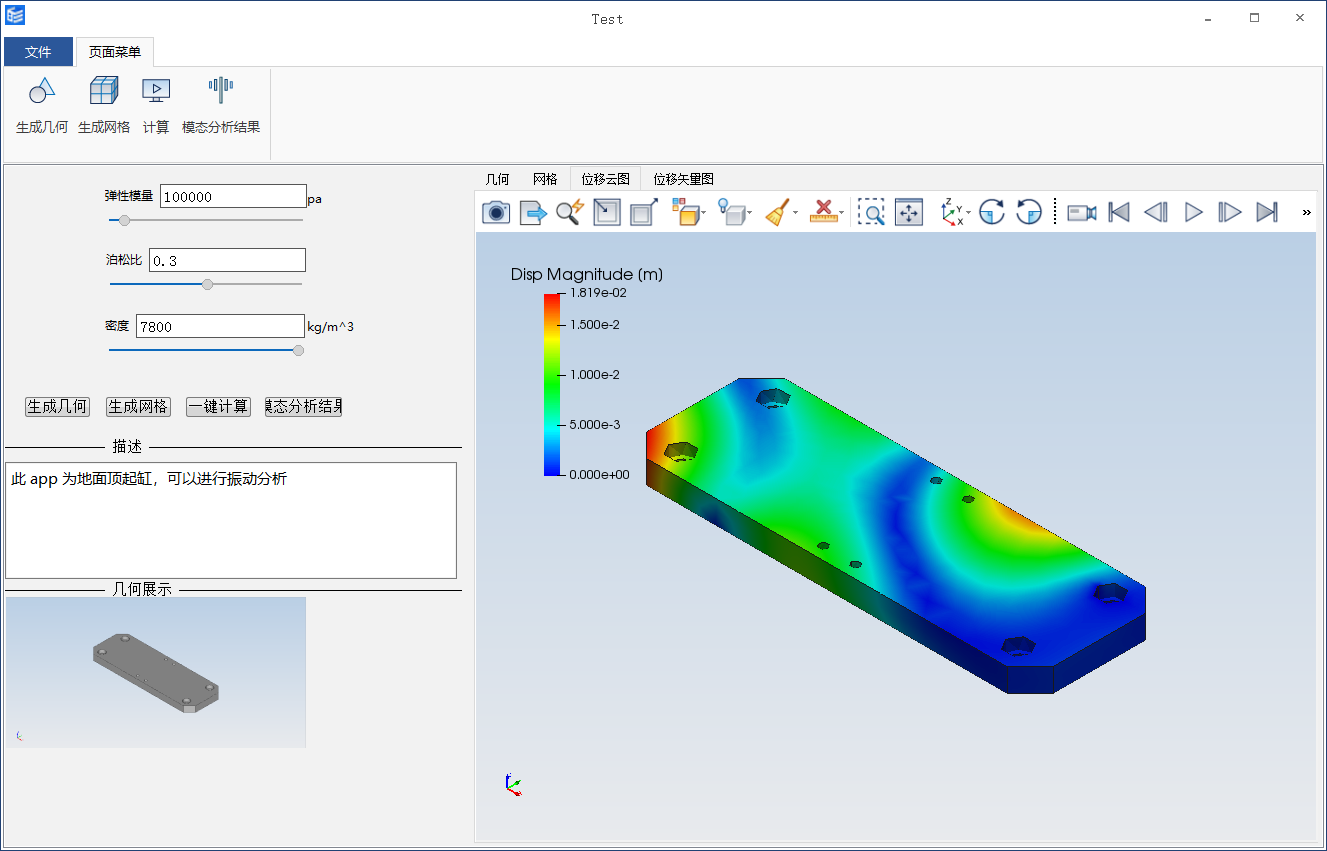The width and height of the screenshot is (1327, 851).
Task: Click the 生成网格 ribbon cube icon
Action: [x=104, y=91]
